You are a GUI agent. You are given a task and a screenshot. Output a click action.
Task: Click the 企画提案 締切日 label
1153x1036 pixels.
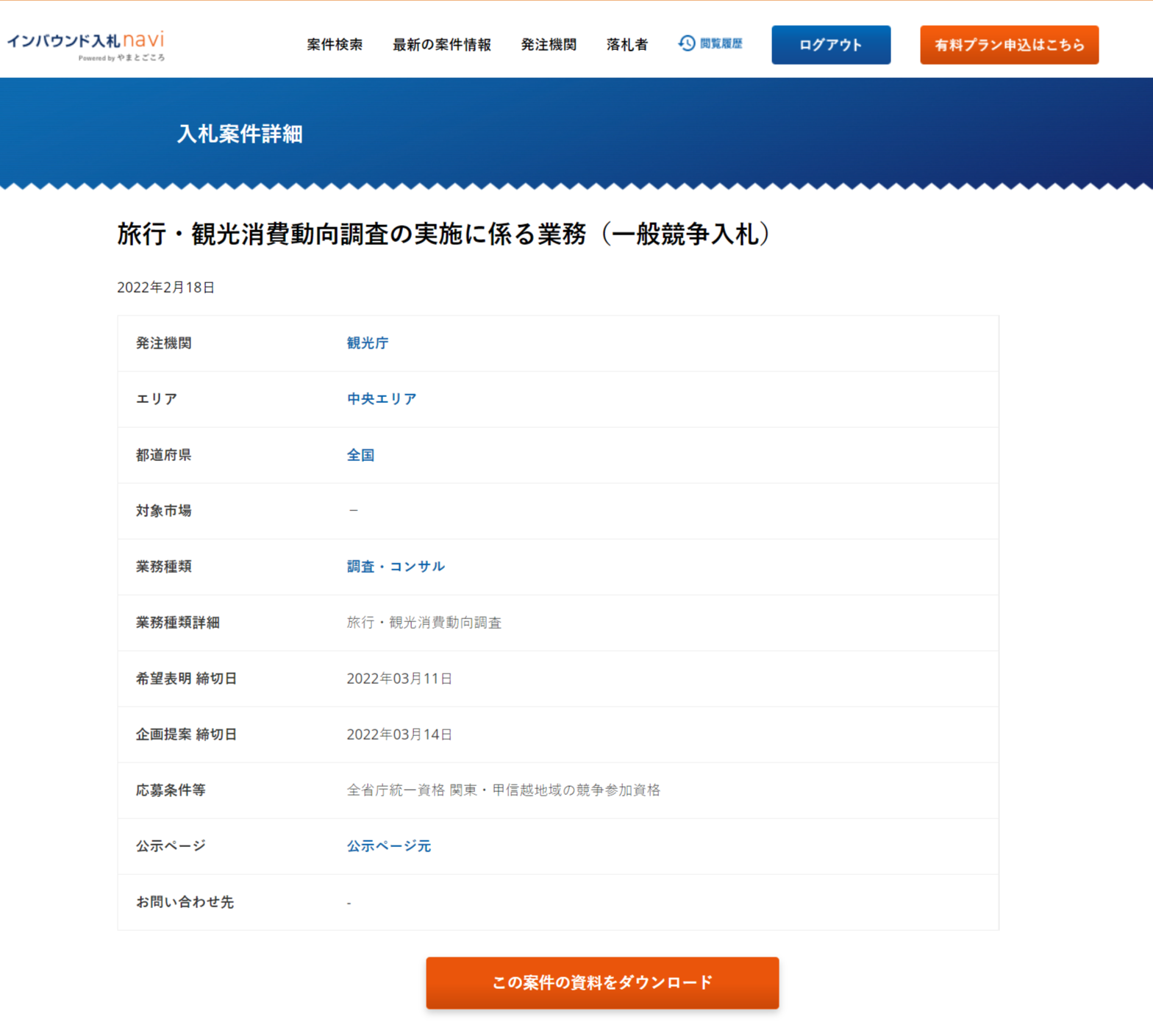pyautogui.click(x=186, y=735)
